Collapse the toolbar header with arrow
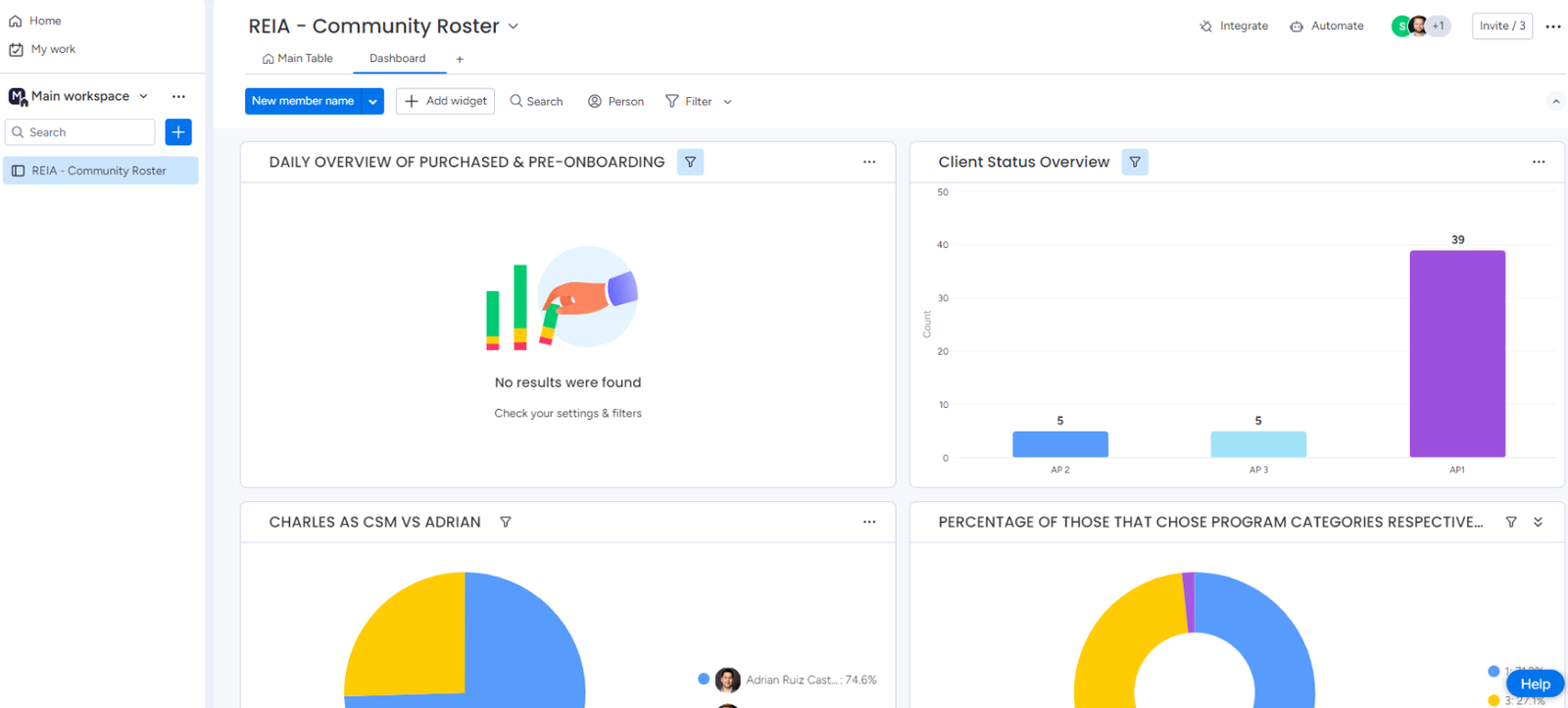1568x708 pixels. [x=1555, y=101]
